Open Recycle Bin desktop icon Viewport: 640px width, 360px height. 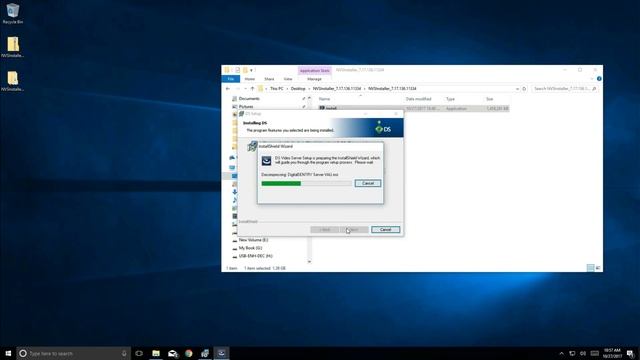tap(13, 13)
